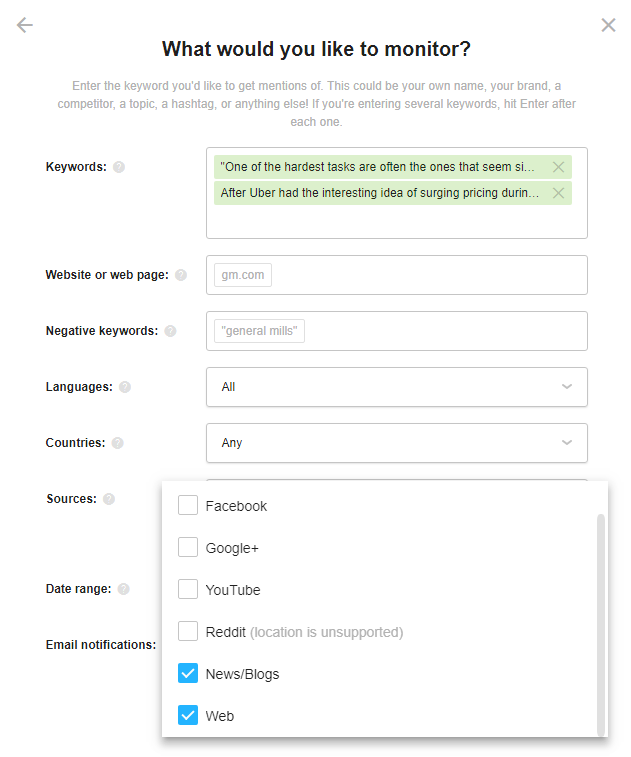Open the Date range help icon
Screen dimensions: 631x757
pos(124,589)
